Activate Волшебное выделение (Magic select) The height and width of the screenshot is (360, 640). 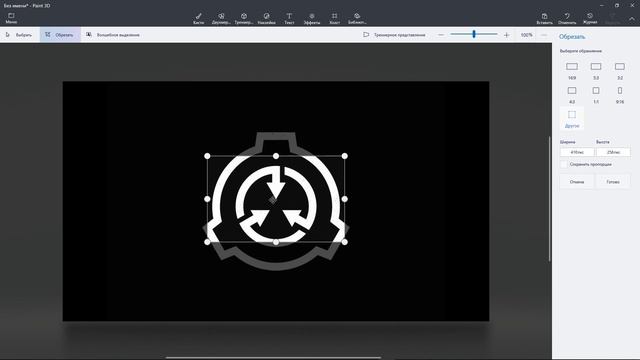coord(113,35)
